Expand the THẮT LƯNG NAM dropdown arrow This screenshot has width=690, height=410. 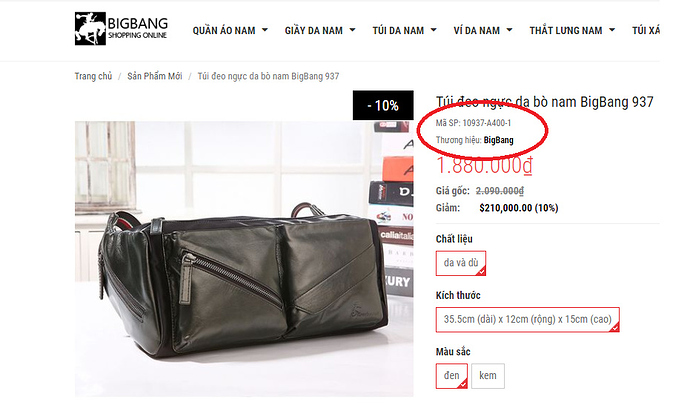612,30
